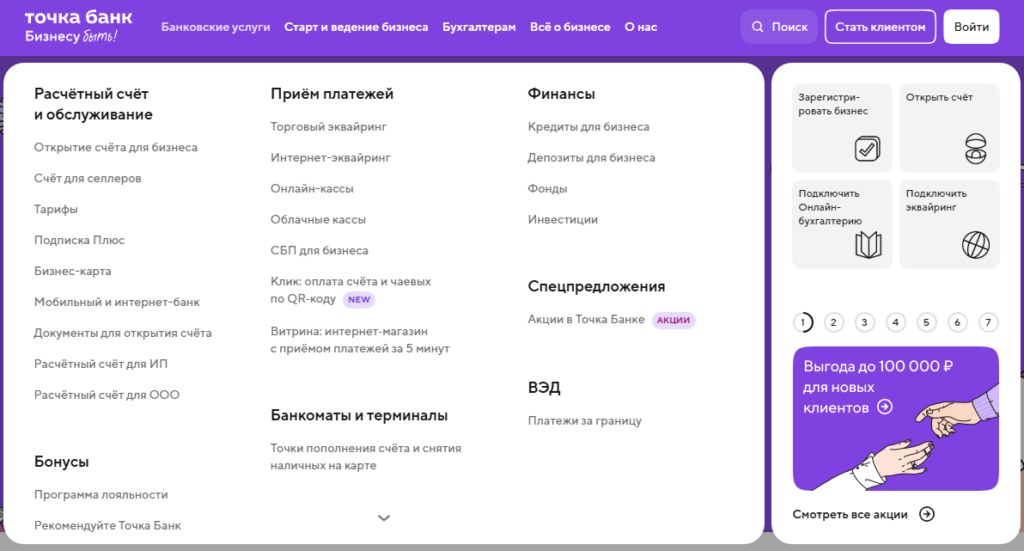Image resolution: width=1024 pixels, height=551 pixels.
Task: Select carousel page 6
Action: pyautogui.click(x=957, y=322)
